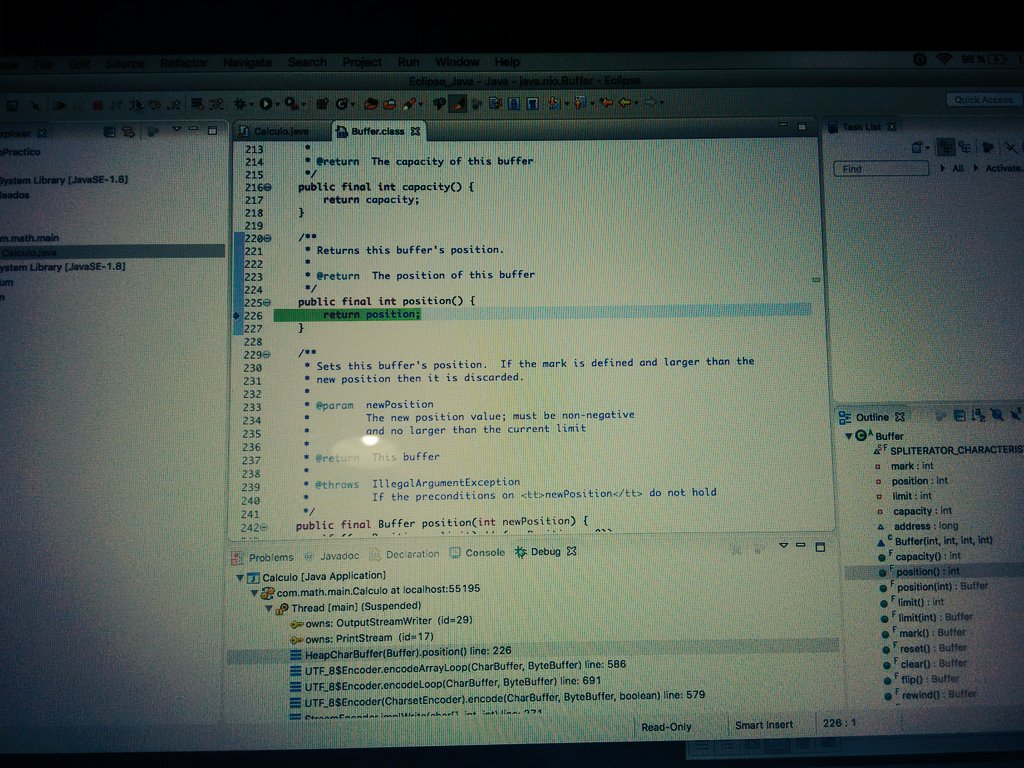Click the Find field in the Task List
Screen dimensions: 1024x768
point(878,168)
